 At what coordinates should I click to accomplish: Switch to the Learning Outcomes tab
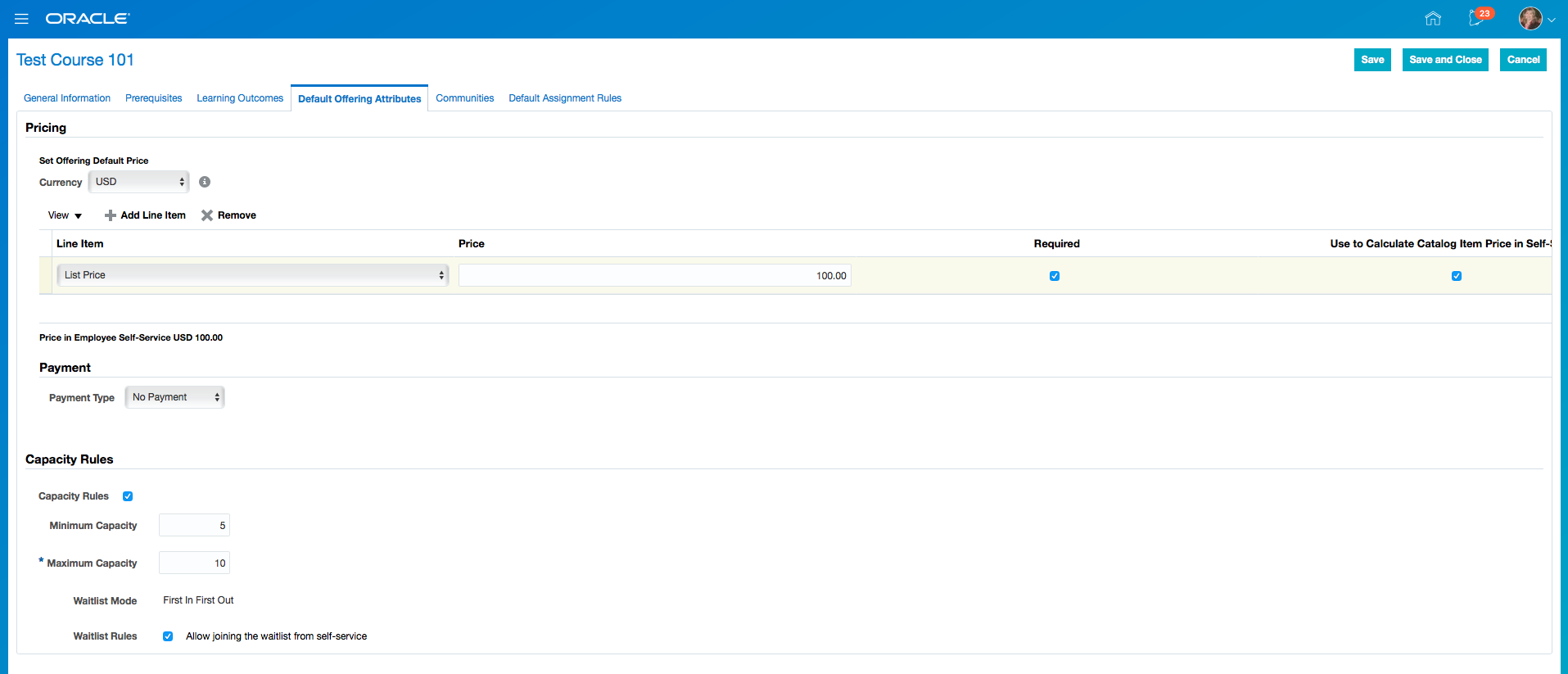pos(240,98)
